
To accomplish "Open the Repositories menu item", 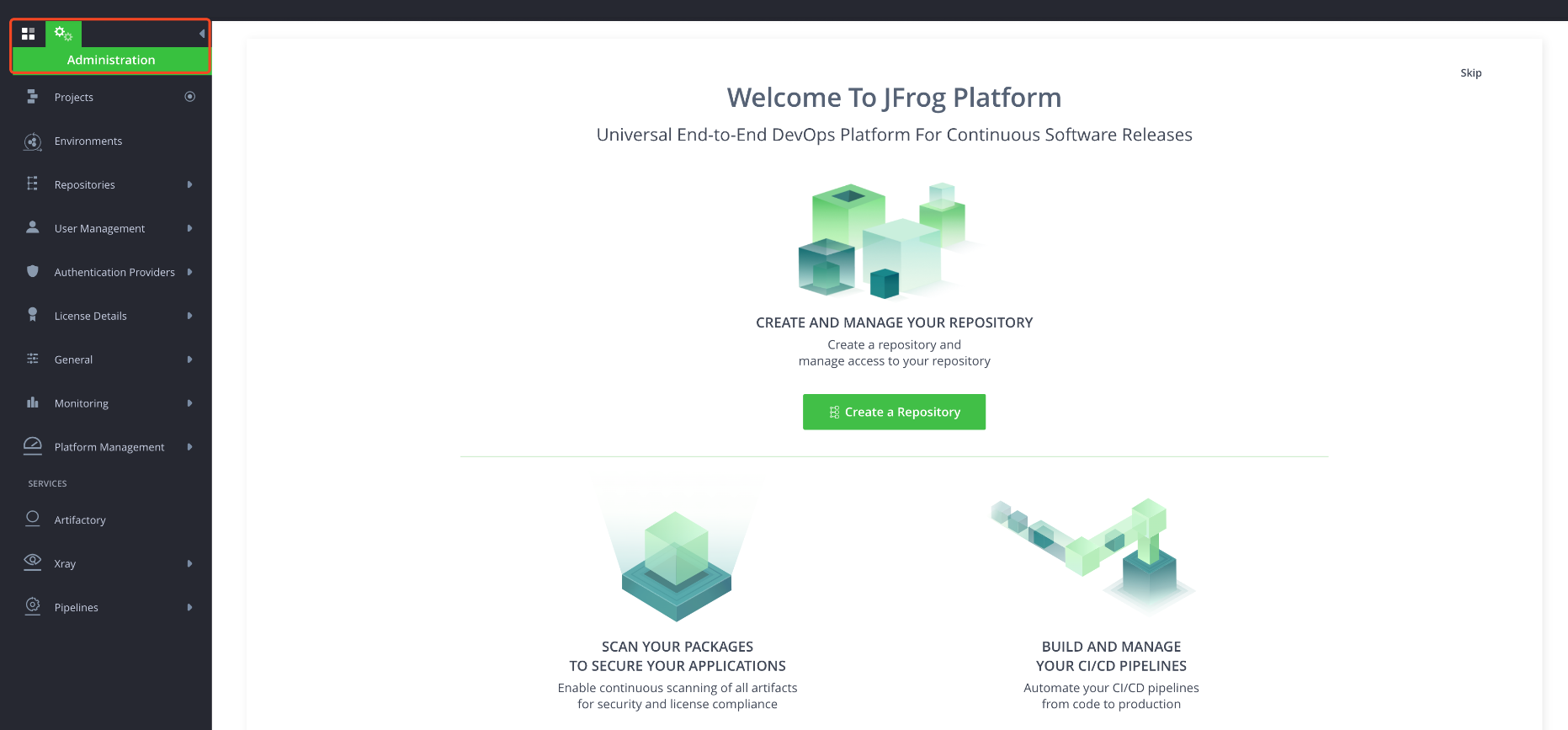I will click(85, 185).
